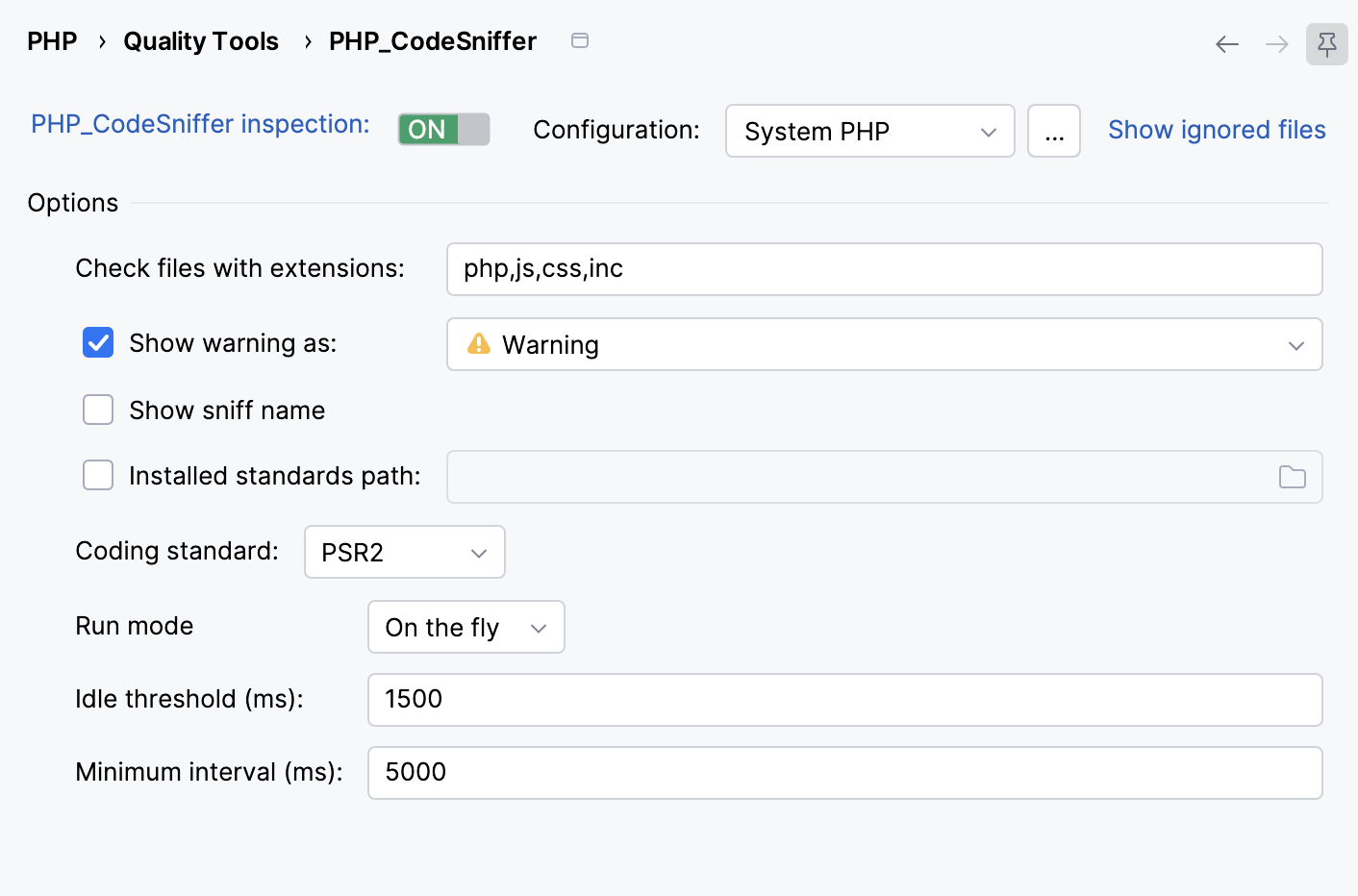Image resolution: width=1358 pixels, height=896 pixels.
Task: Click the small window icon beside PHP_CodeSniffer title
Action: (x=580, y=40)
